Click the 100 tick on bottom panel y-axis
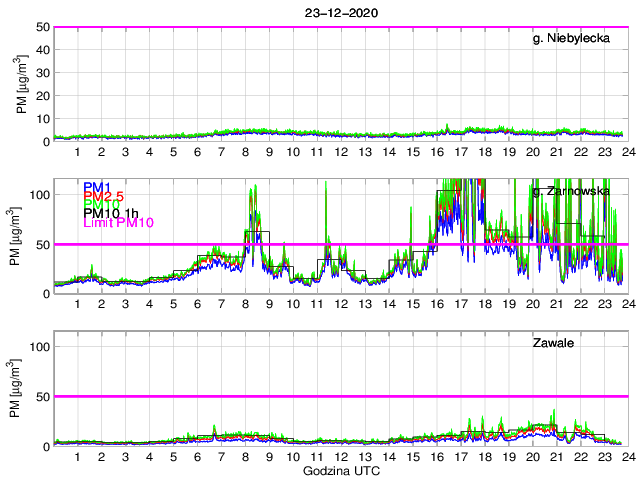 pos(39,347)
